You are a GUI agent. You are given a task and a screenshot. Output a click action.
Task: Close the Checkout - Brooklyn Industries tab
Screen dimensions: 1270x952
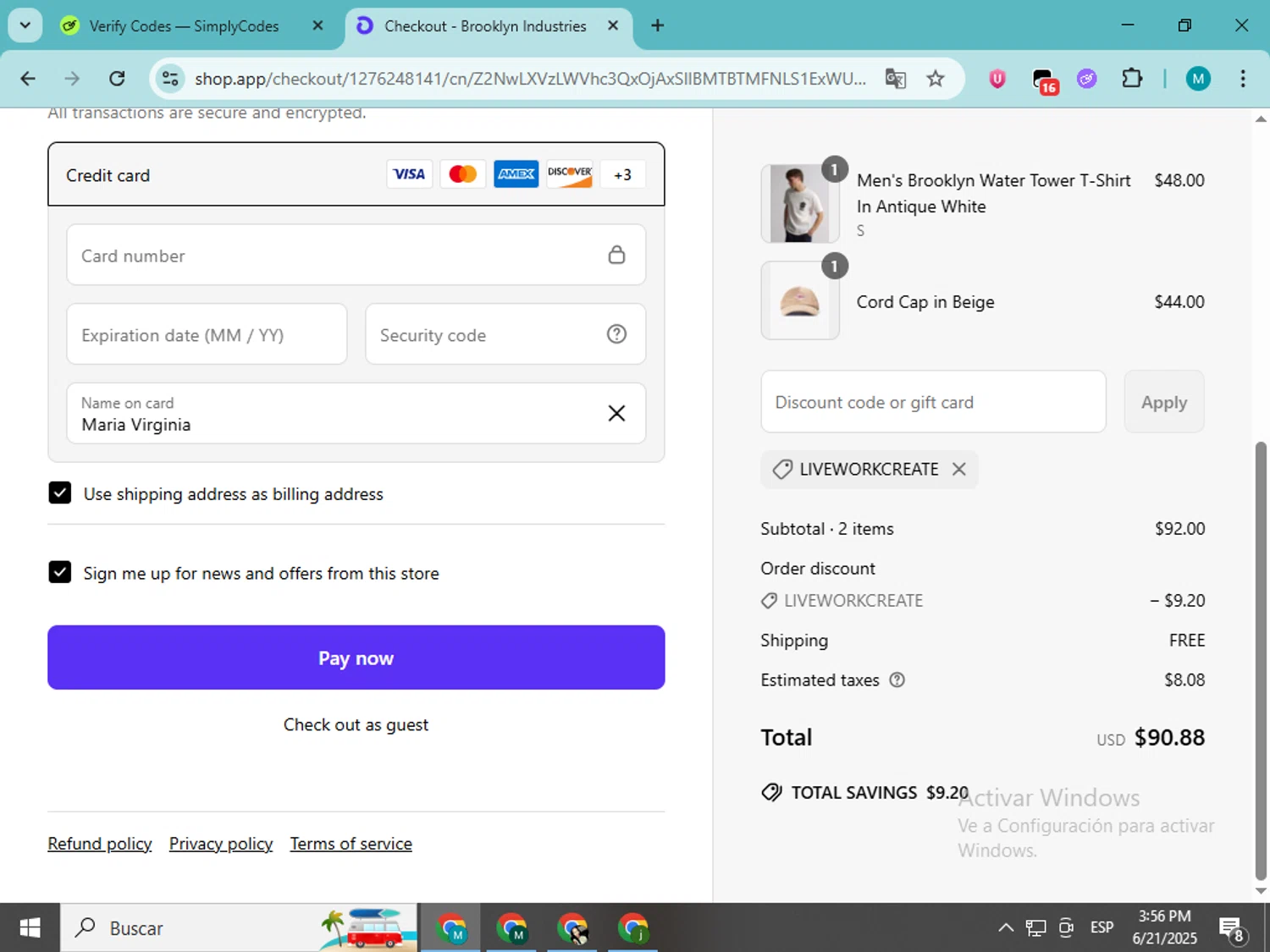pos(613,25)
